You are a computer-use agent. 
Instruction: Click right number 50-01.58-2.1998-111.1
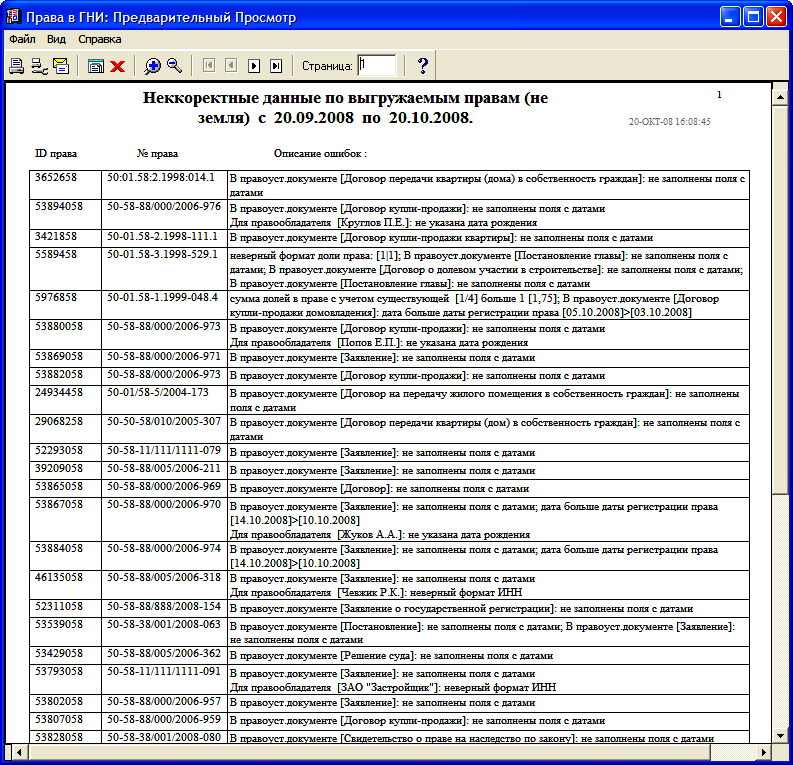tap(162, 236)
